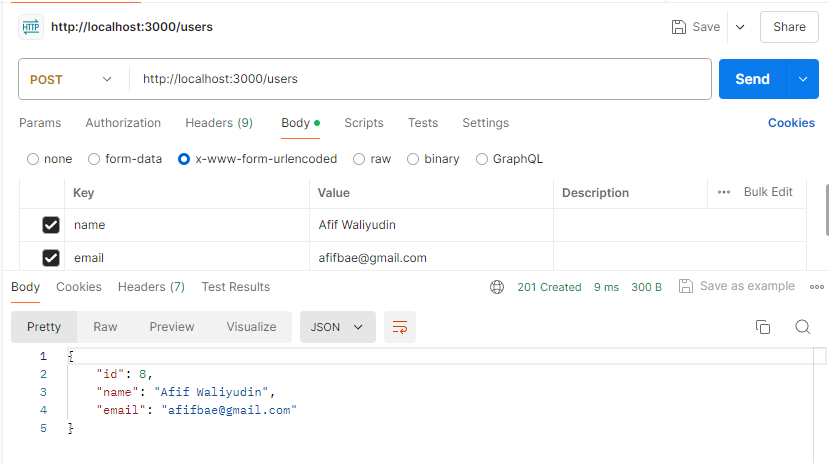The height and width of the screenshot is (463, 829).
Task: Open the key-value table three-dots options
Action: pyautogui.click(x=724, y=192)
